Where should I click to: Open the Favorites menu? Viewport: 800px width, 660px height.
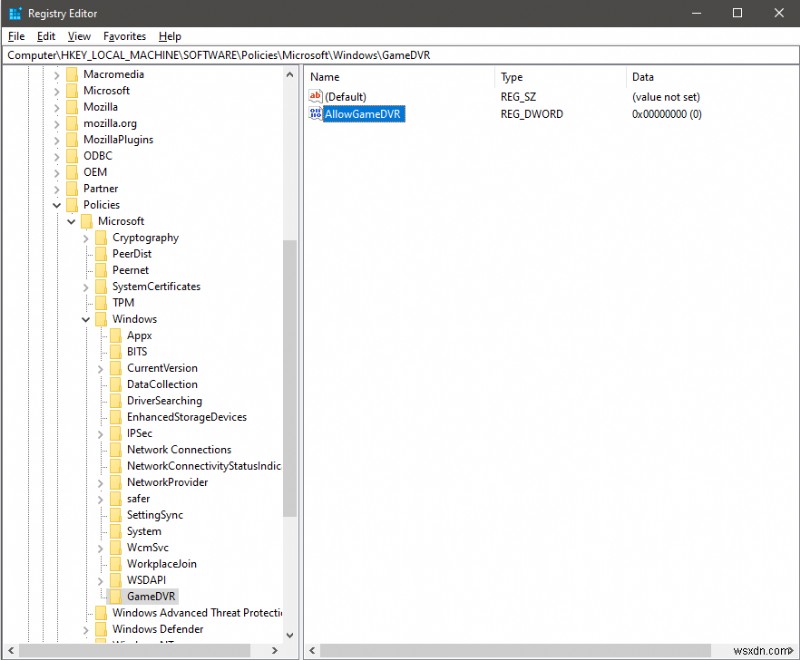point(124,36)
